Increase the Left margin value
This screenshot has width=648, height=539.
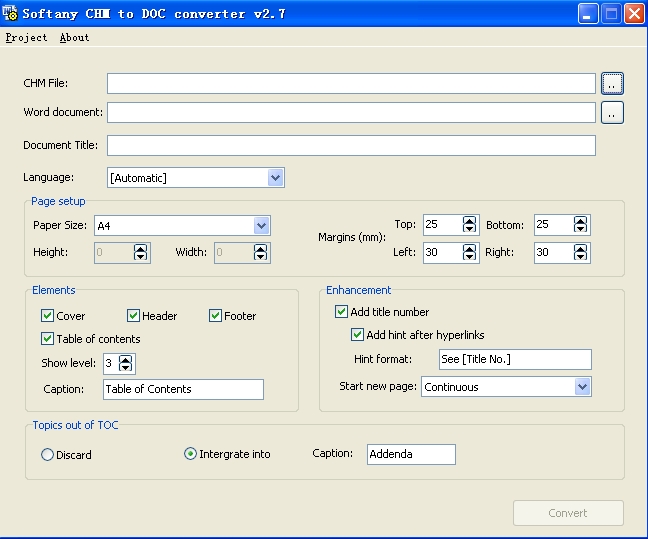tap(469, 248)
